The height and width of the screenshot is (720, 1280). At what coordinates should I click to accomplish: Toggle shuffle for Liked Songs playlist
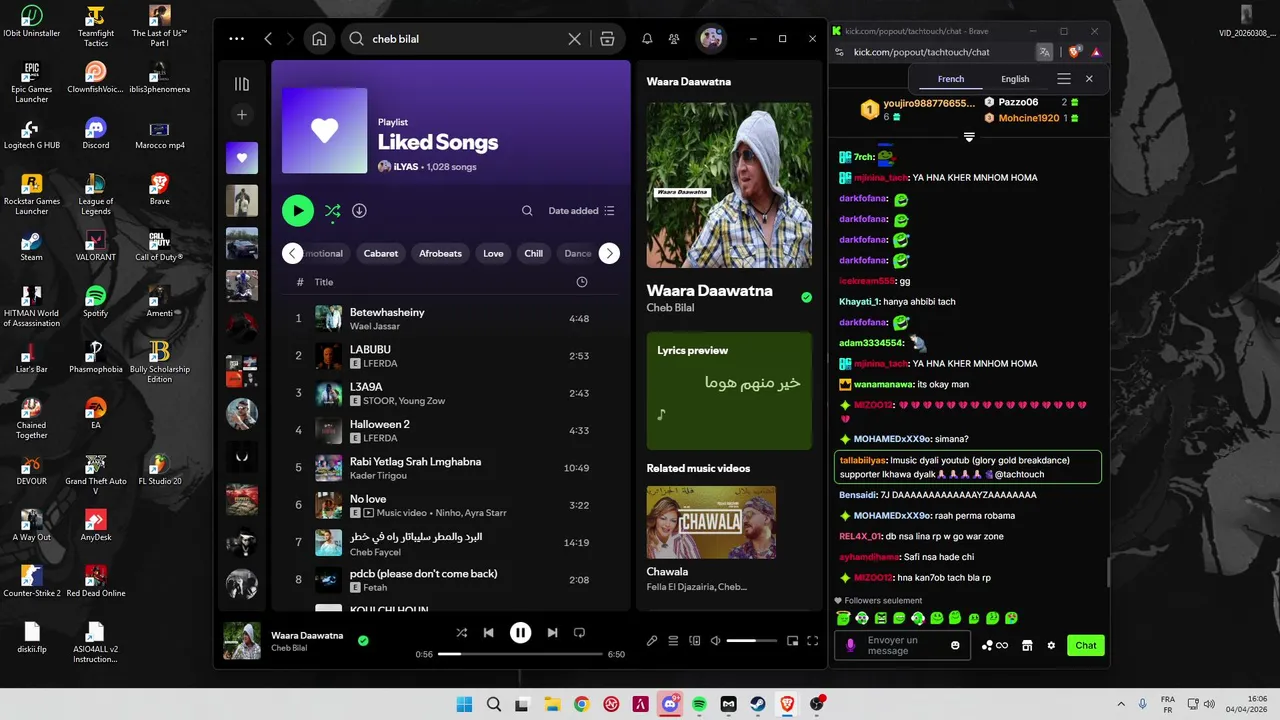[332, 211]
